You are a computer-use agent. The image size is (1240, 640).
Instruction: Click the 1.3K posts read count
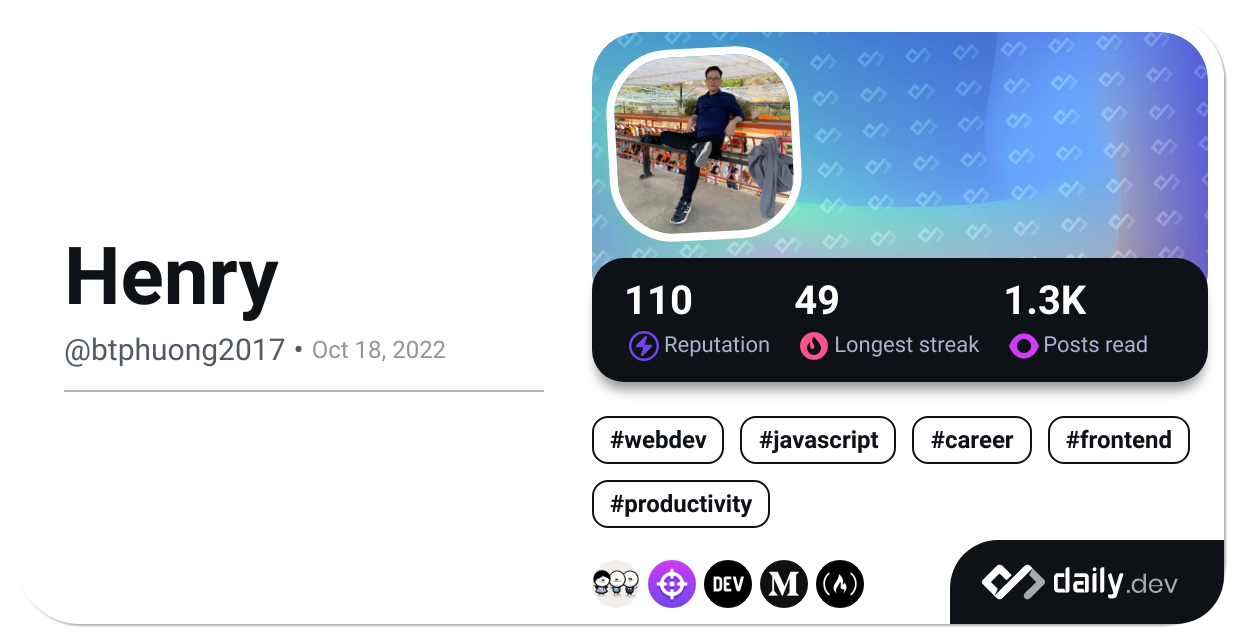tap(1045, 301)
